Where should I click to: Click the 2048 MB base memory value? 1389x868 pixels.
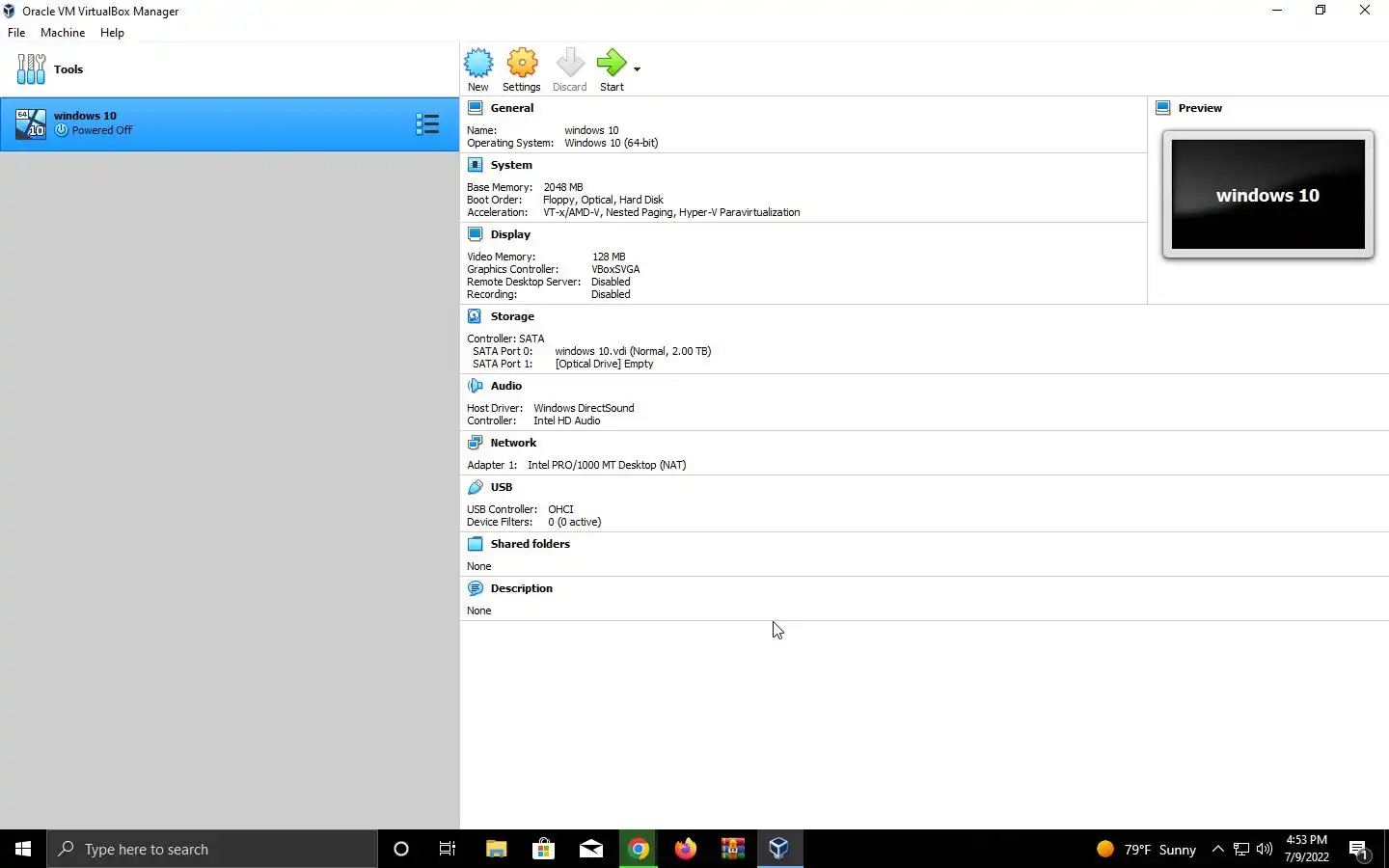[x=563, y=187]
